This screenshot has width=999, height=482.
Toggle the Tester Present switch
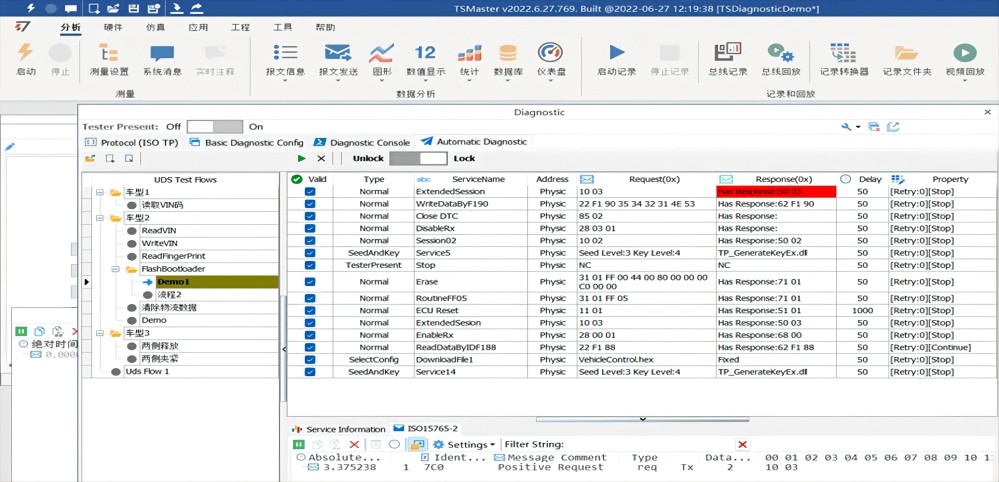coord(214,127)
